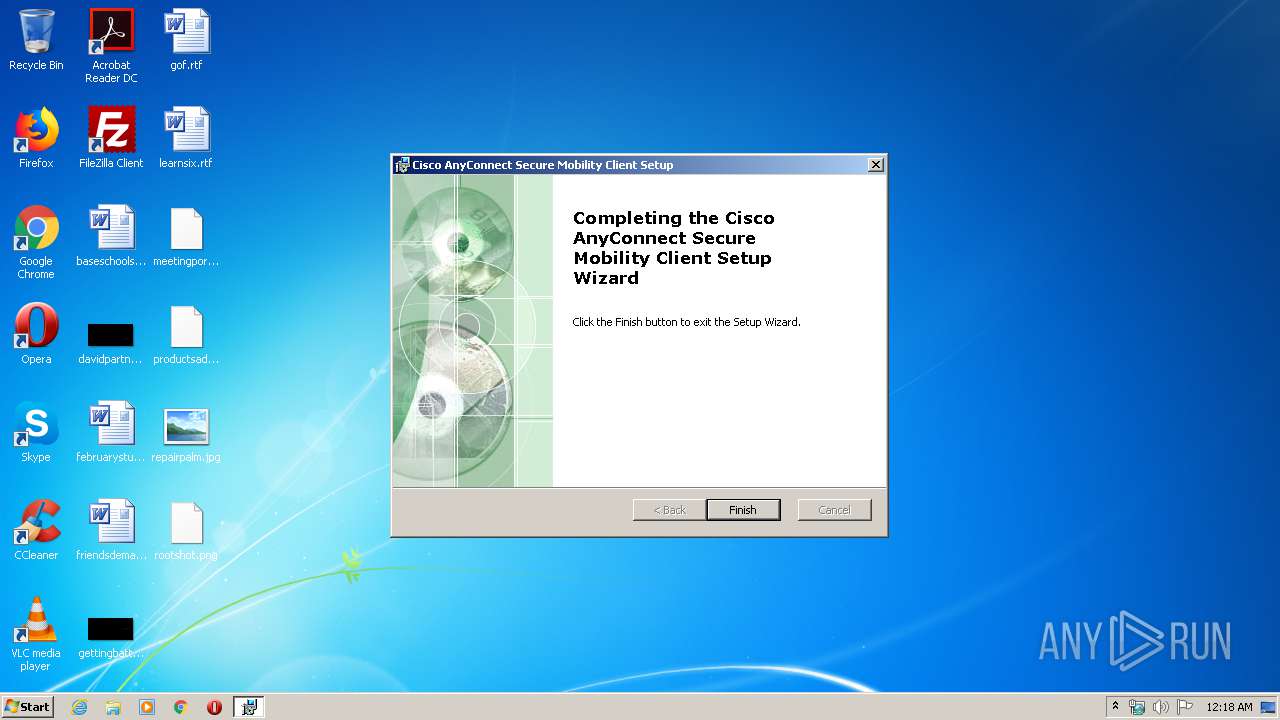Select the productsad file icon
The width and height of the screenshot is (1280, 720).
pos(186,334)
